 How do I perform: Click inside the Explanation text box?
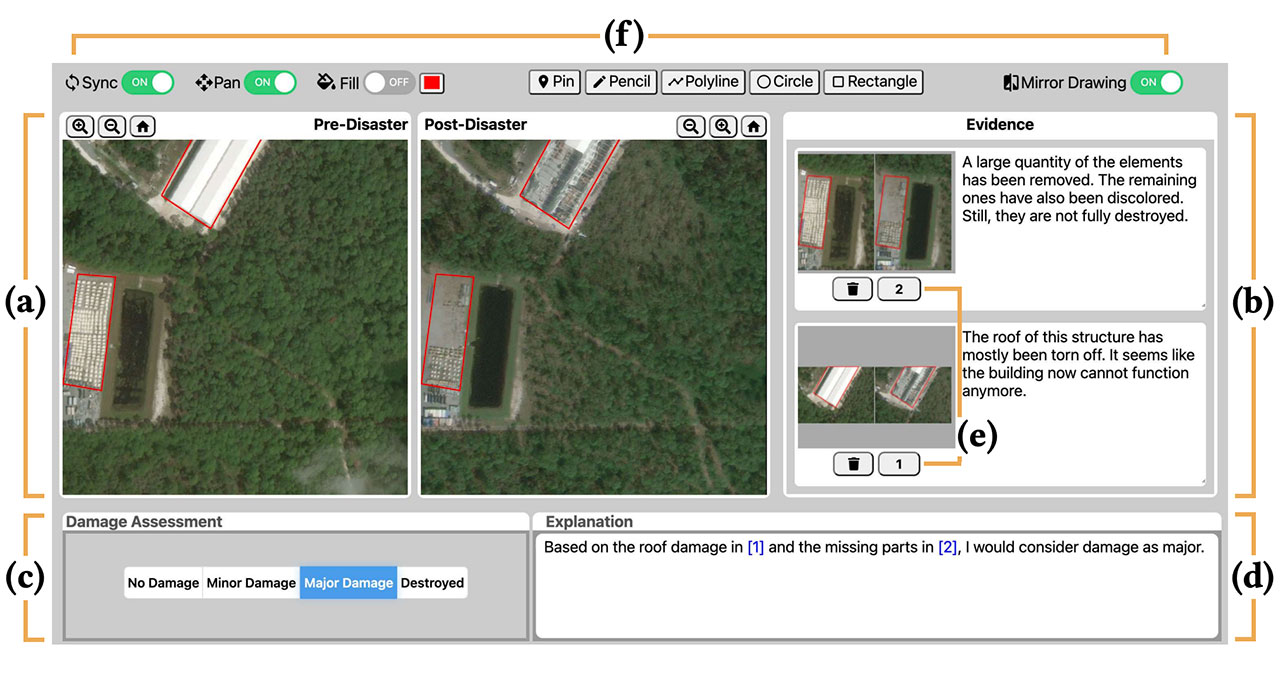(877, 585)
